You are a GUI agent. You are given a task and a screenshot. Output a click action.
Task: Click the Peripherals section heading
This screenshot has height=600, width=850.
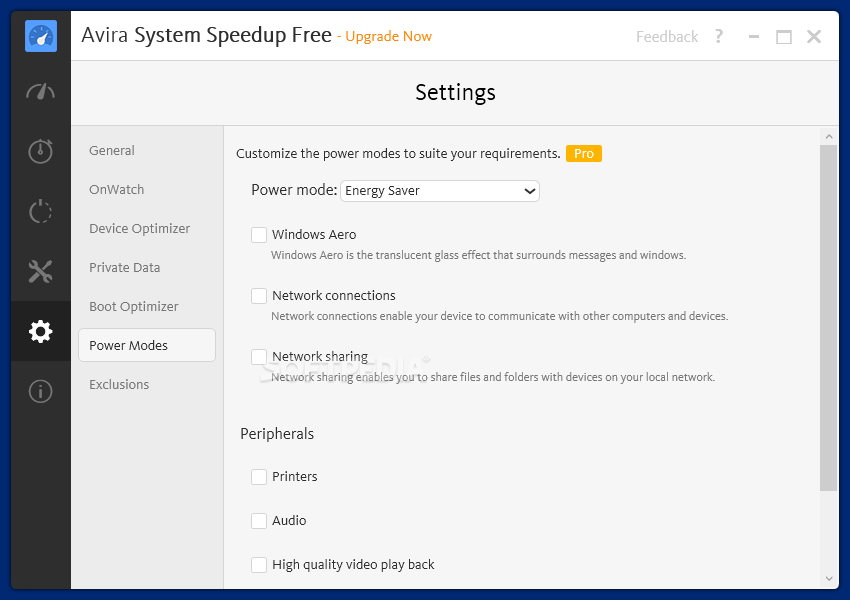(277, 434)
